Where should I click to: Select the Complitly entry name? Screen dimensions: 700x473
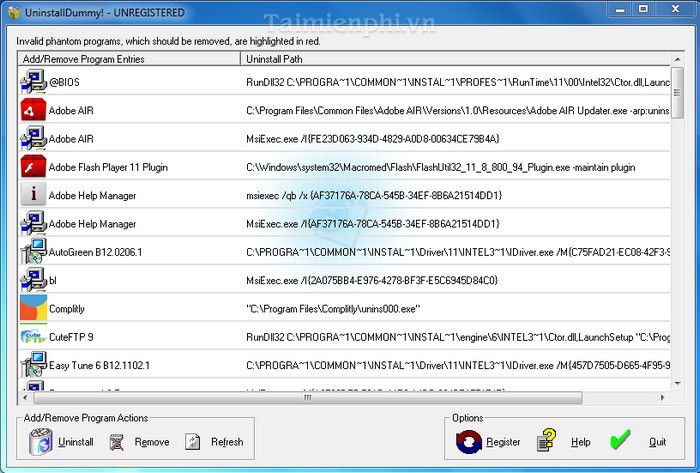pos(67,309)
